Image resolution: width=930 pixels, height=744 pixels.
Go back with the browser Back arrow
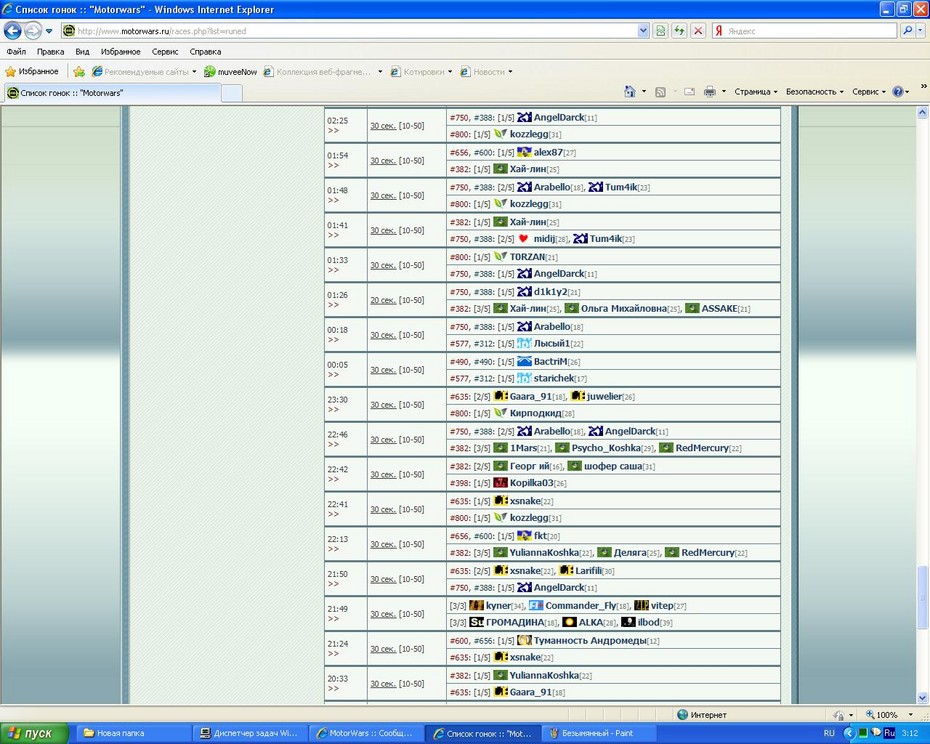point(12,30)
